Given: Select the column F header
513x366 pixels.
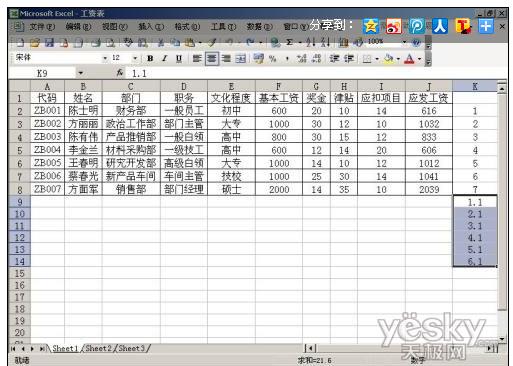Looking at the screenshot, I should click(279, 86).
